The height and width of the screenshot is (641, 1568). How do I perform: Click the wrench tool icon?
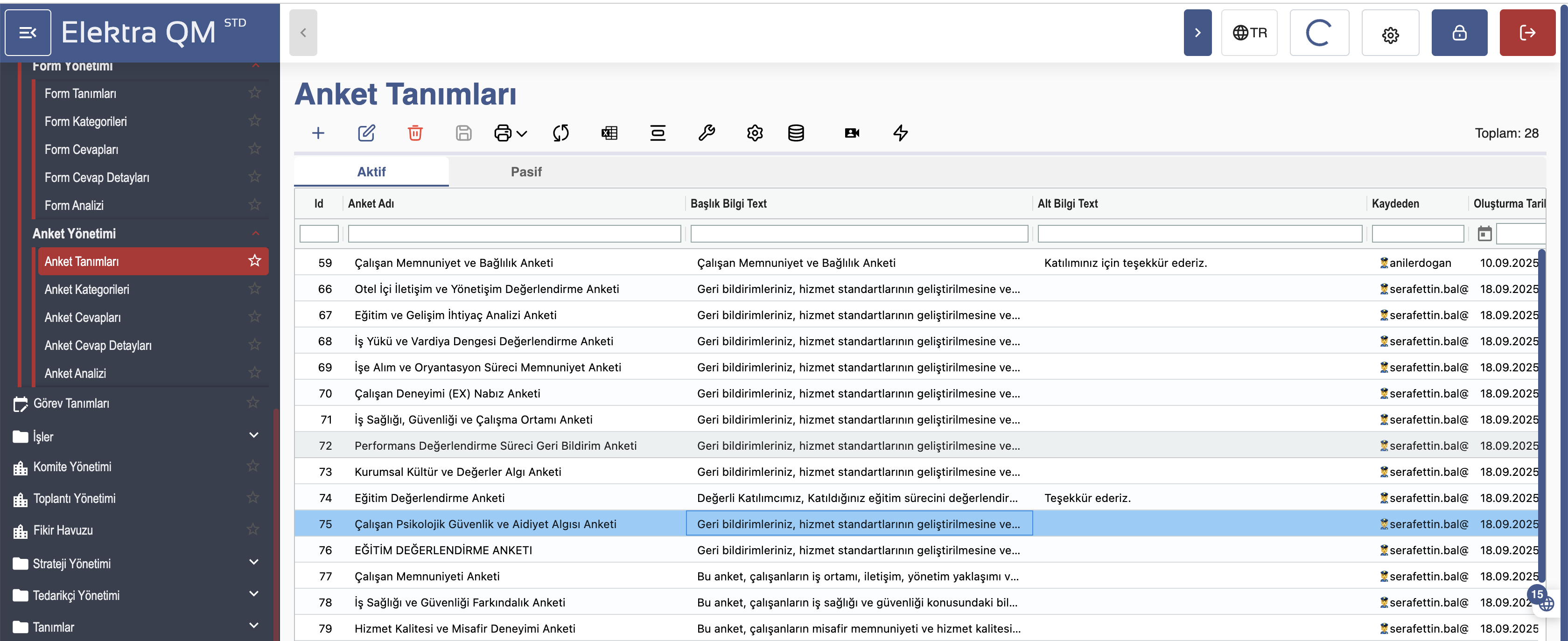pyautogui.click(x=706, y=132)
